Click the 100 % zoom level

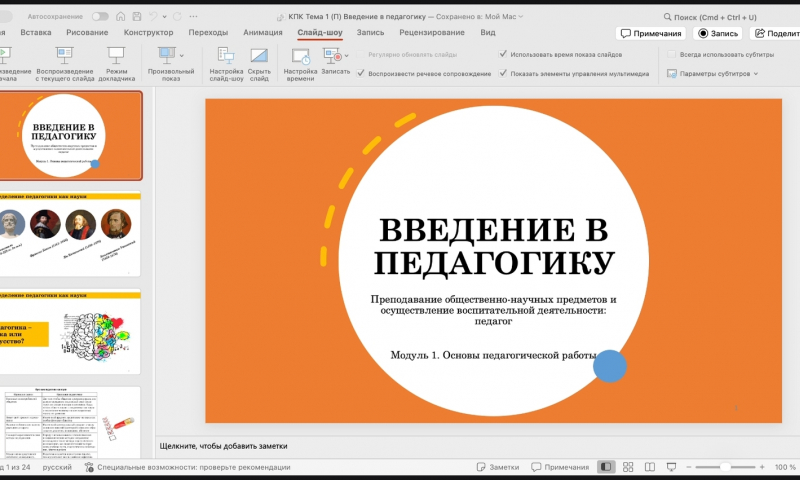(x=785, y=467)
